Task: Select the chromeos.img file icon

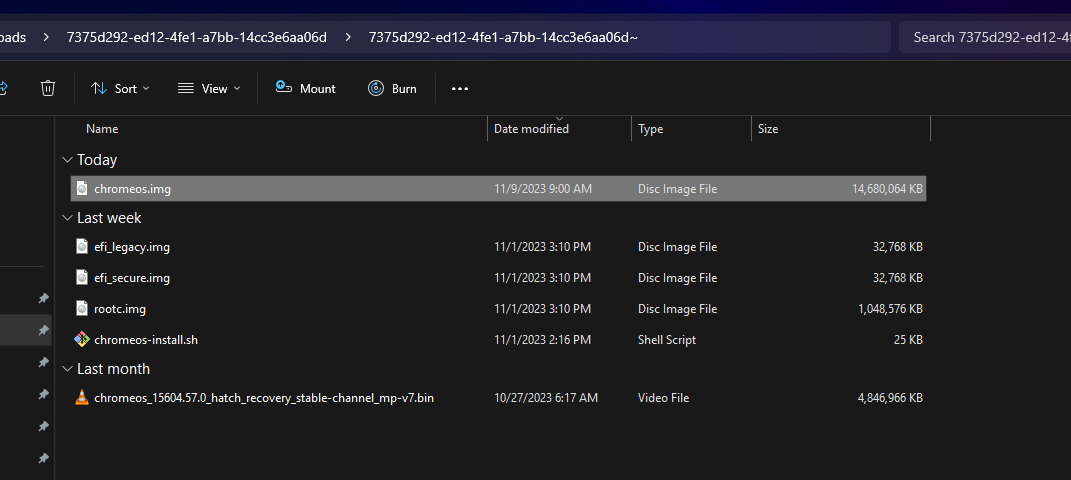Action: point(83,188)
